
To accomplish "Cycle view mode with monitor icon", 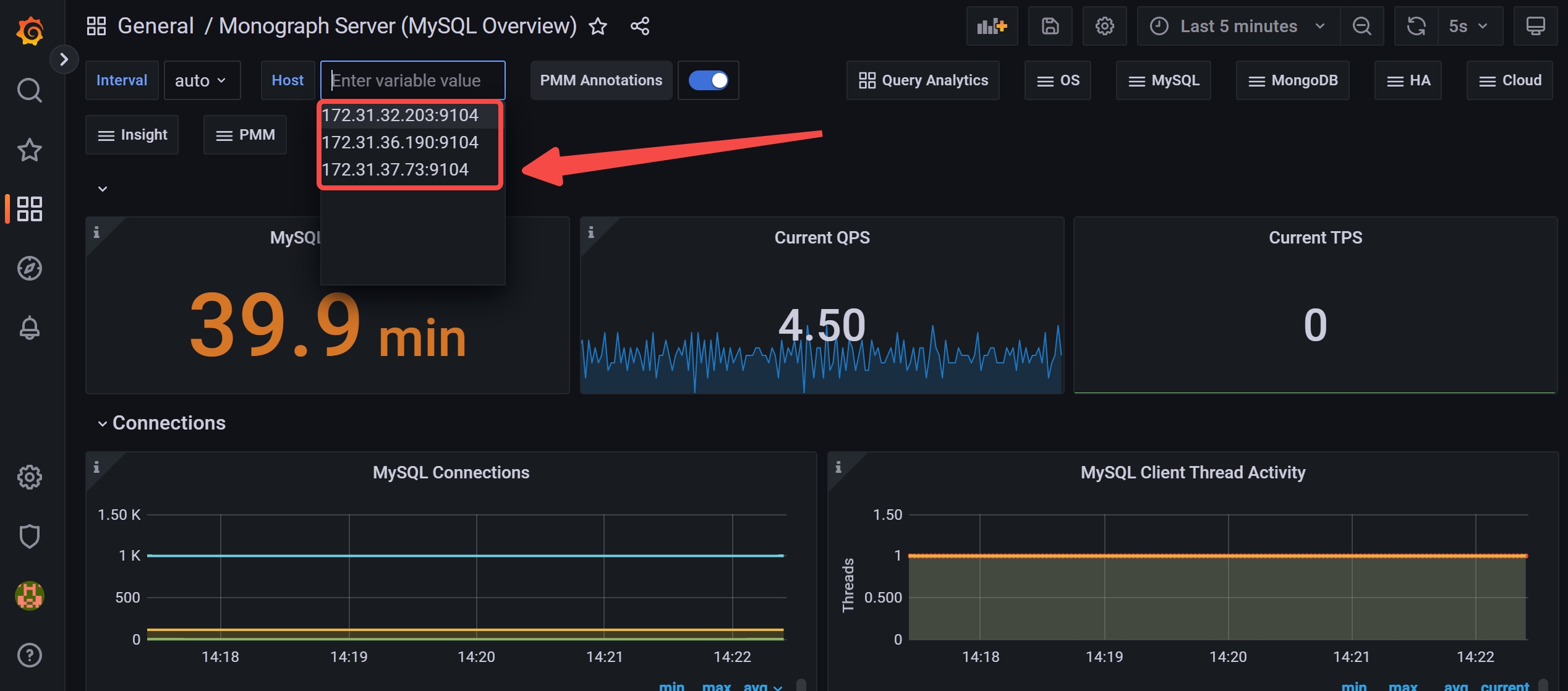I will (1535, 26).
